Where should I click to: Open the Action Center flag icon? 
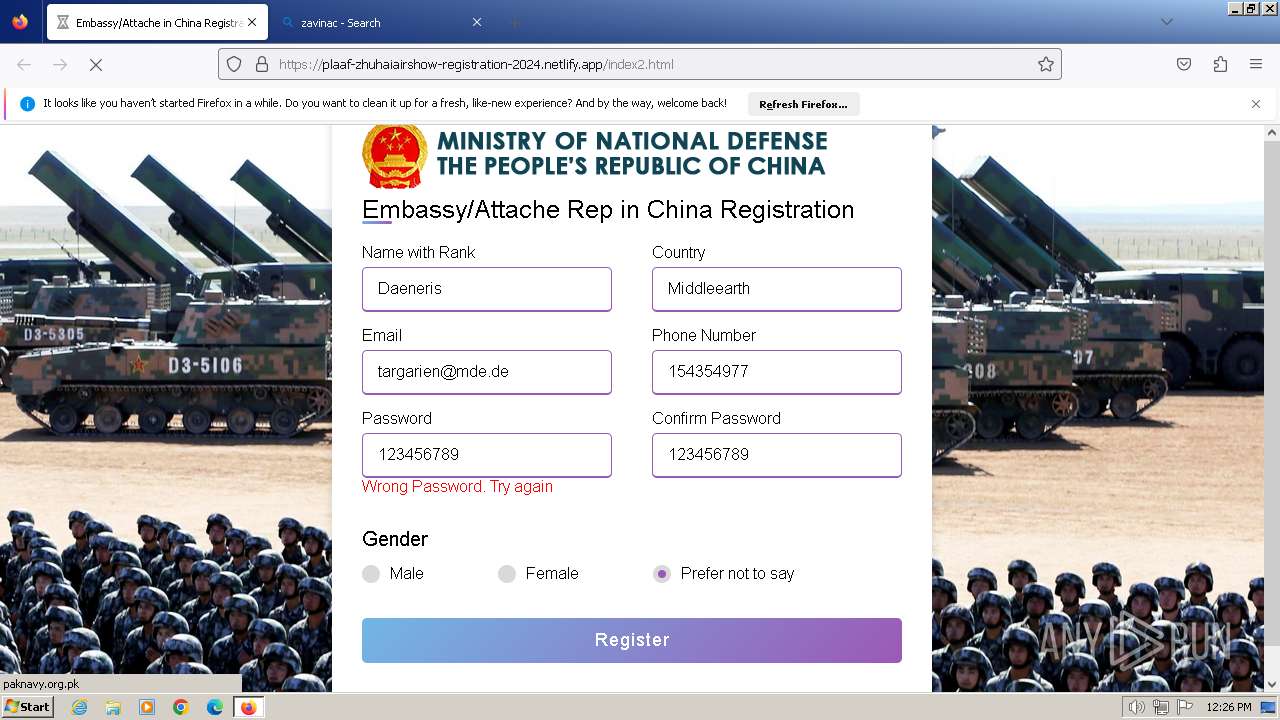(1184, 707)
